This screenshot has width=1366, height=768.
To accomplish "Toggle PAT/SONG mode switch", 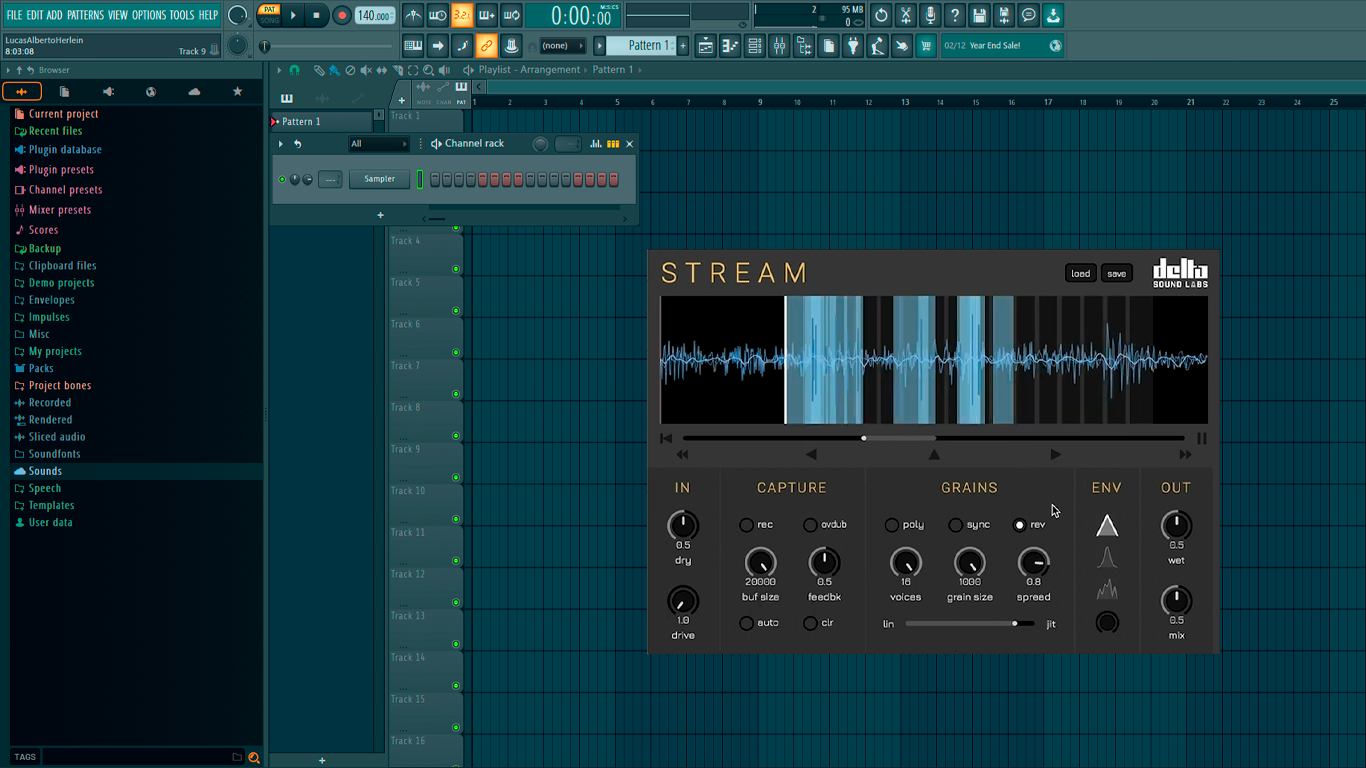I will tap(269, 14).
